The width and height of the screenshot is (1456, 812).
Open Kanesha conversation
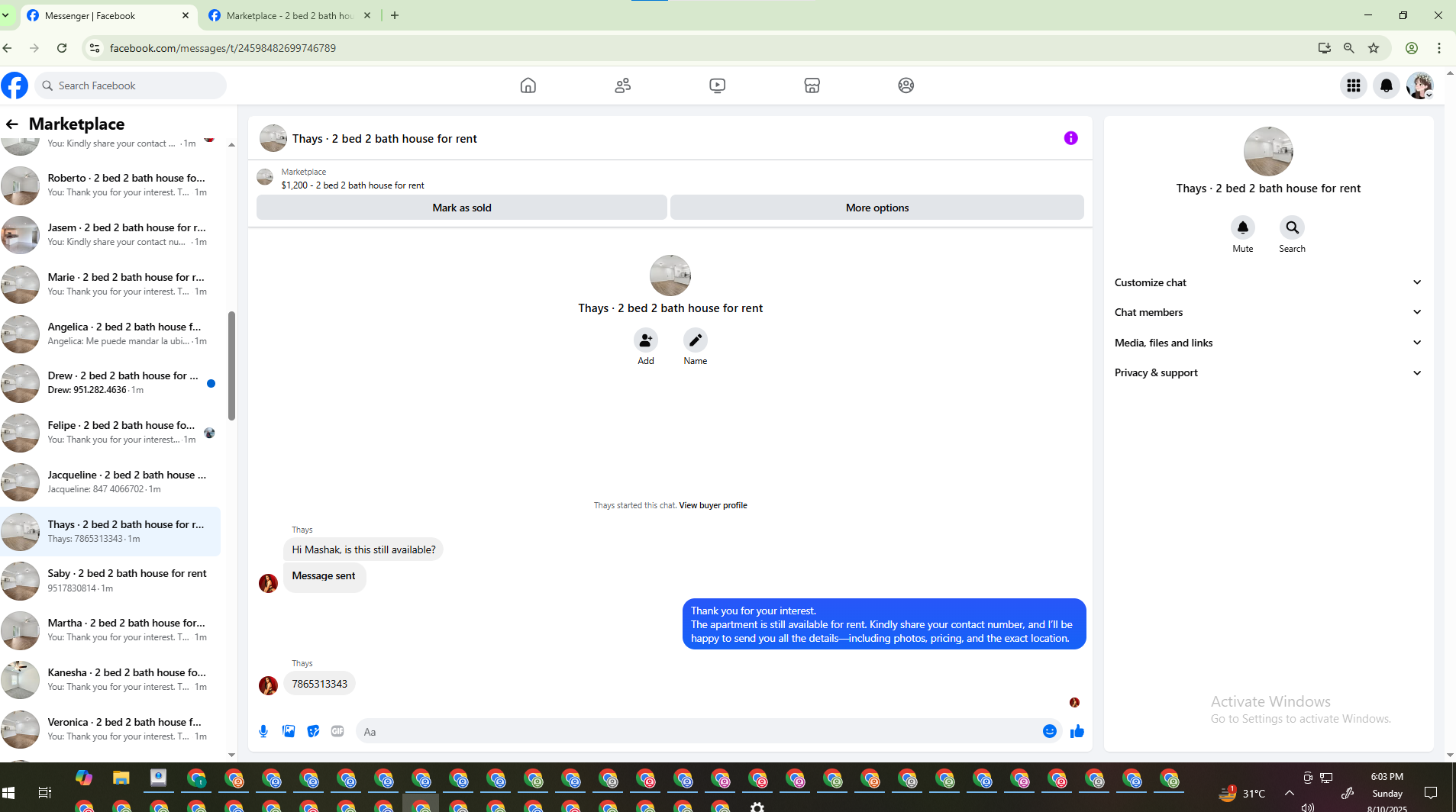[111, 679]
